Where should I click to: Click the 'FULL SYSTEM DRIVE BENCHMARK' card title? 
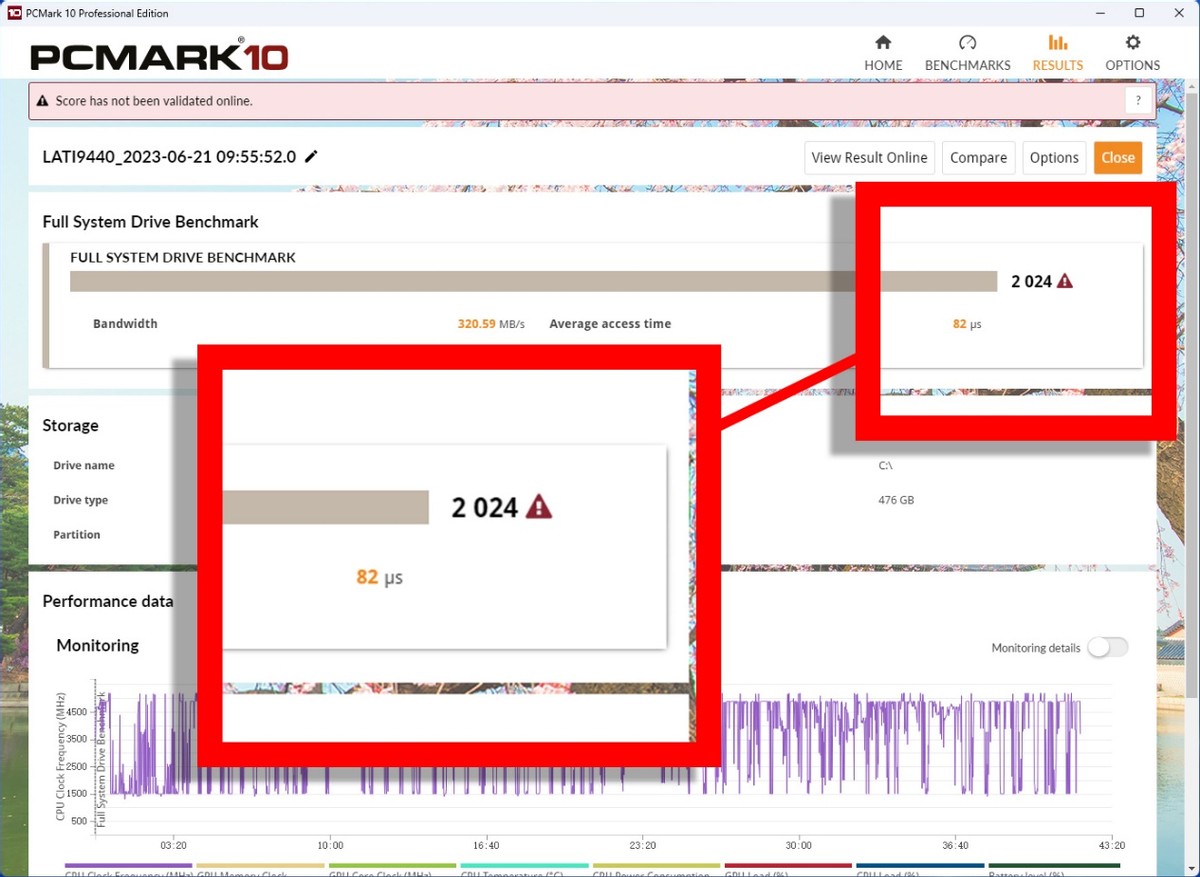click(183, 257)
